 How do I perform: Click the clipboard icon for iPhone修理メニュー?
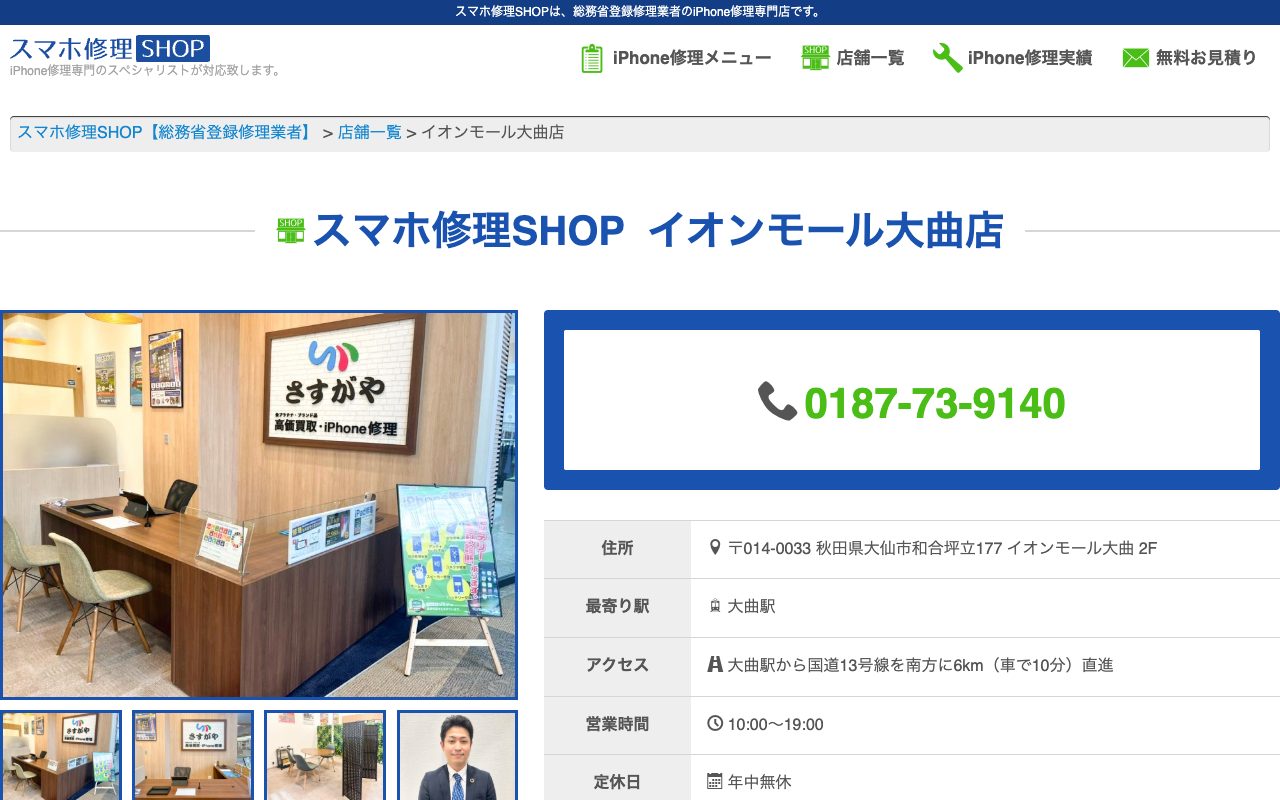592,58
